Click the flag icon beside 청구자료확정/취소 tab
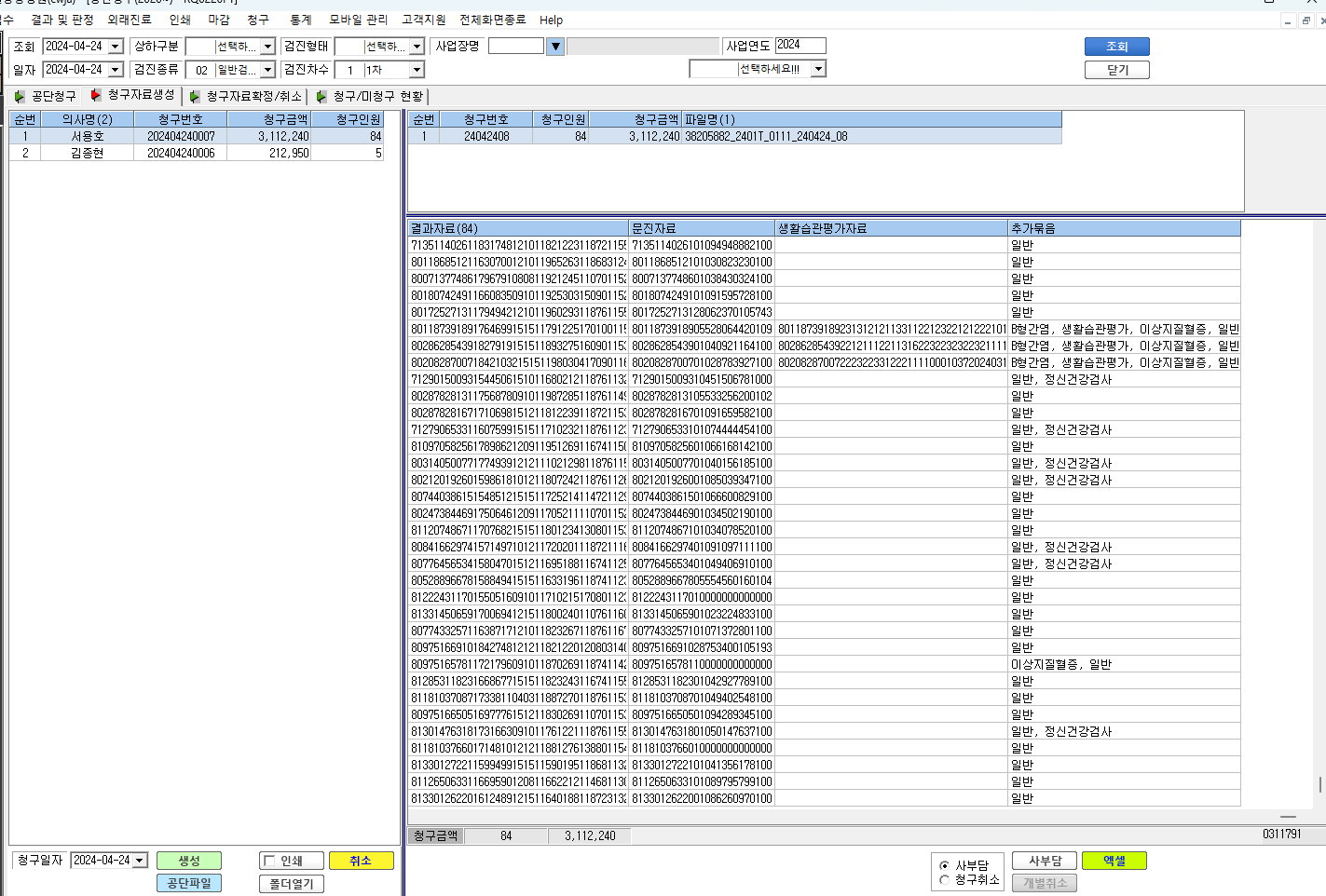 [195, 96]
